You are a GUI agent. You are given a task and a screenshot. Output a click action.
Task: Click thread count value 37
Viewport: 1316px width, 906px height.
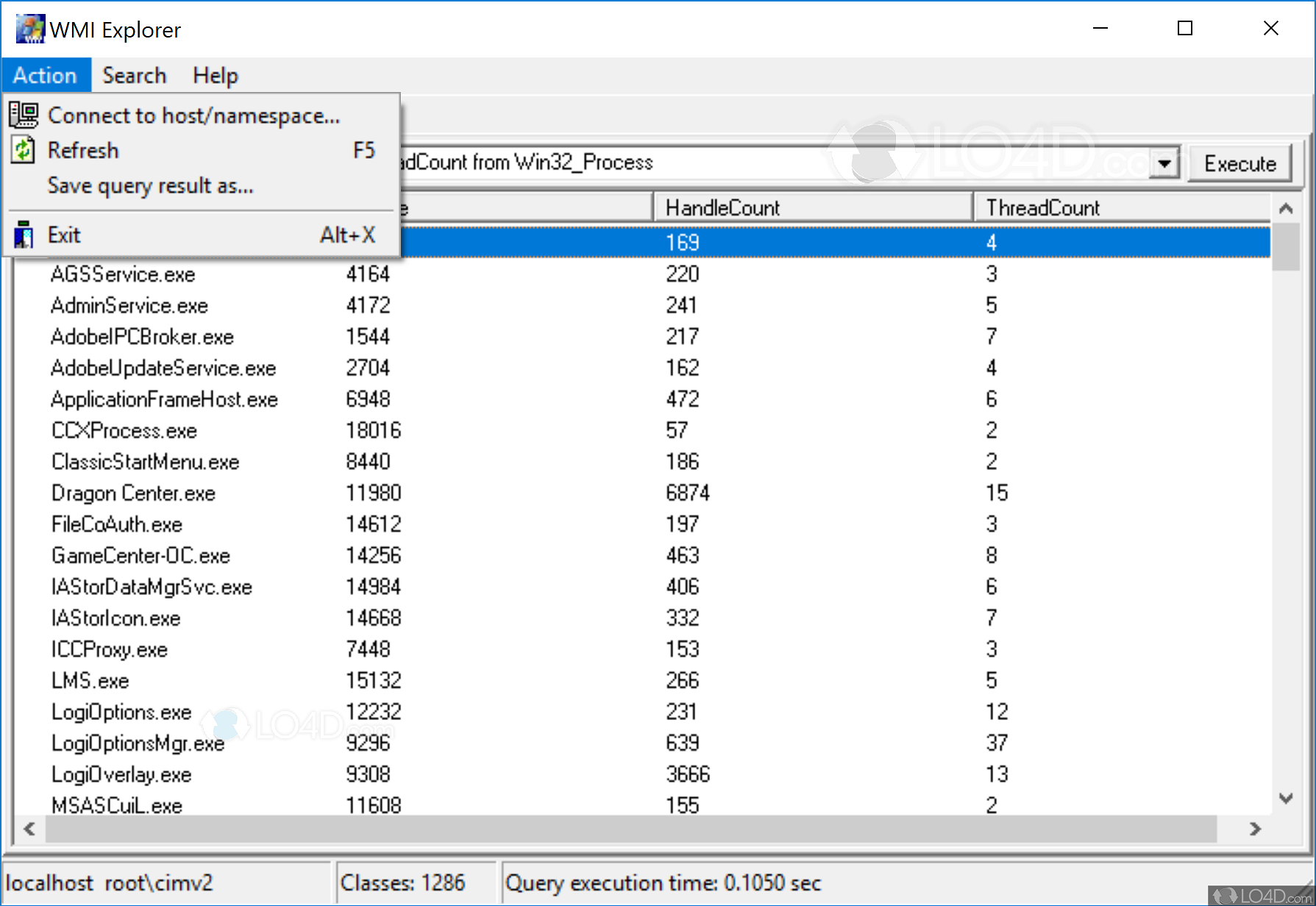[997, 743]
